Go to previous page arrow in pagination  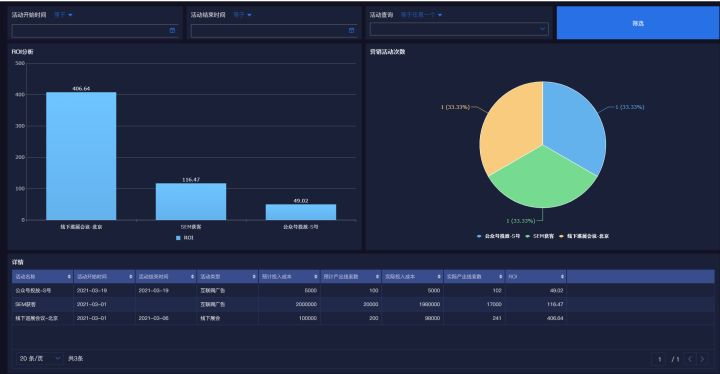690,359
